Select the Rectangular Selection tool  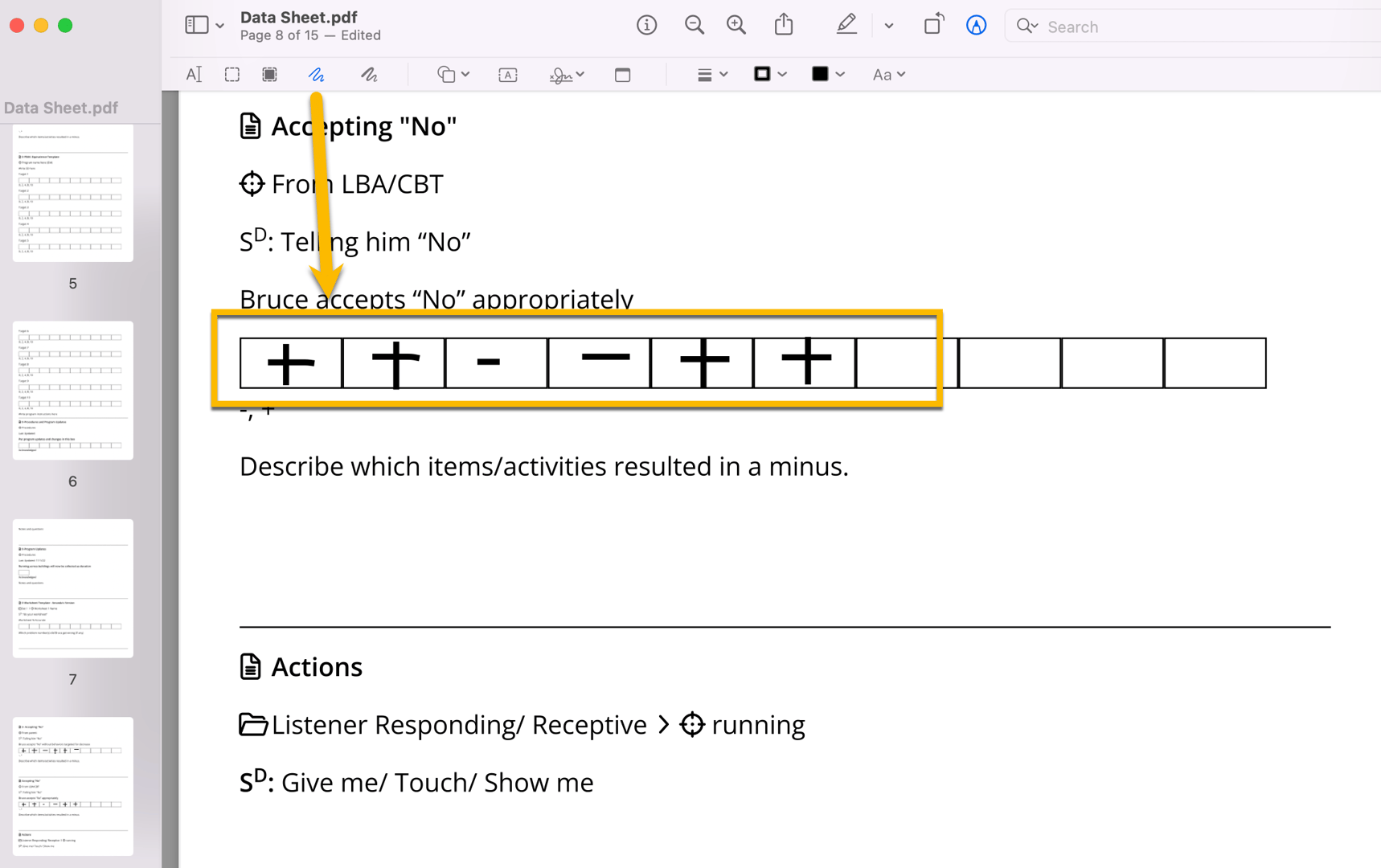[232, 74]
